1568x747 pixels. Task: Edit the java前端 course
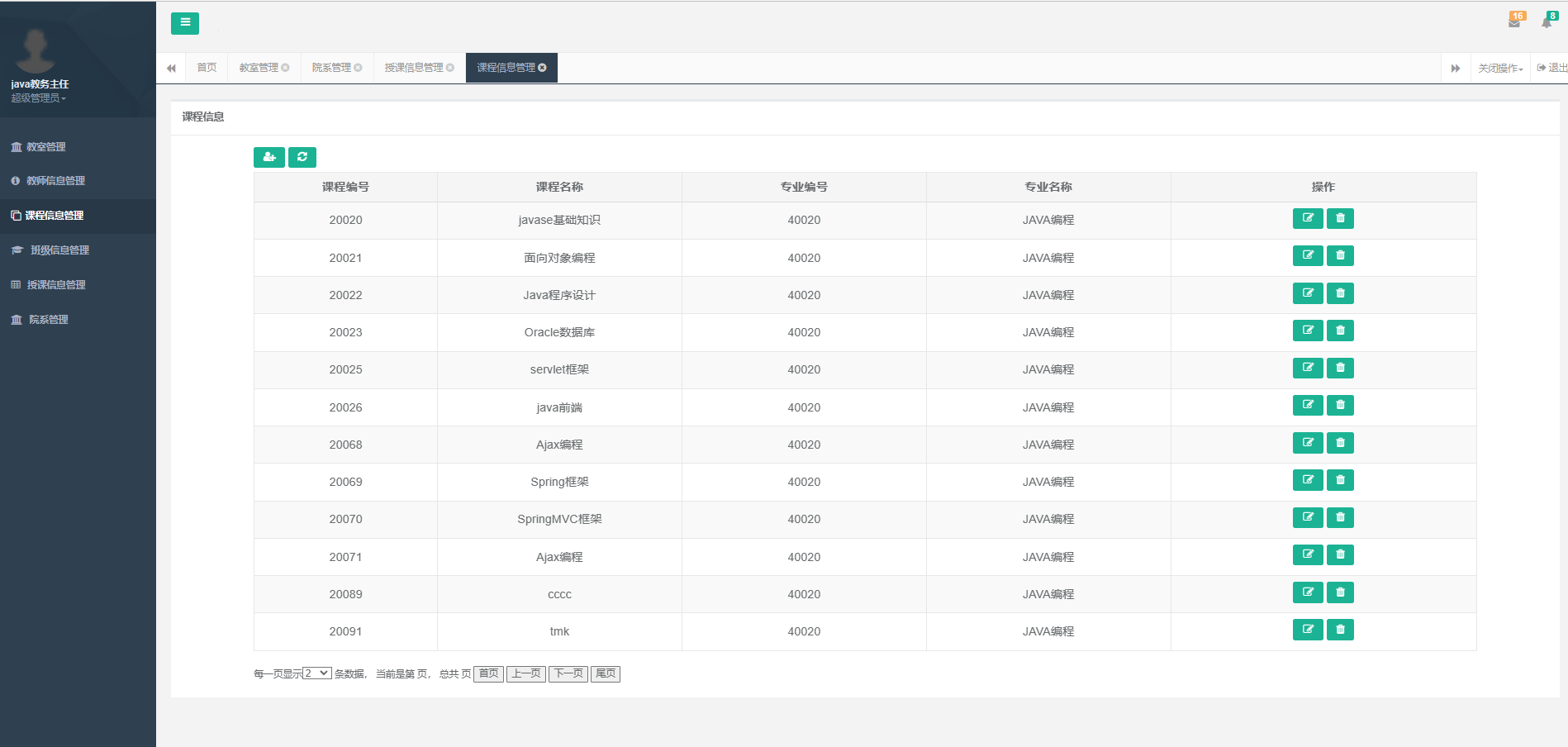coord(1308,405)
